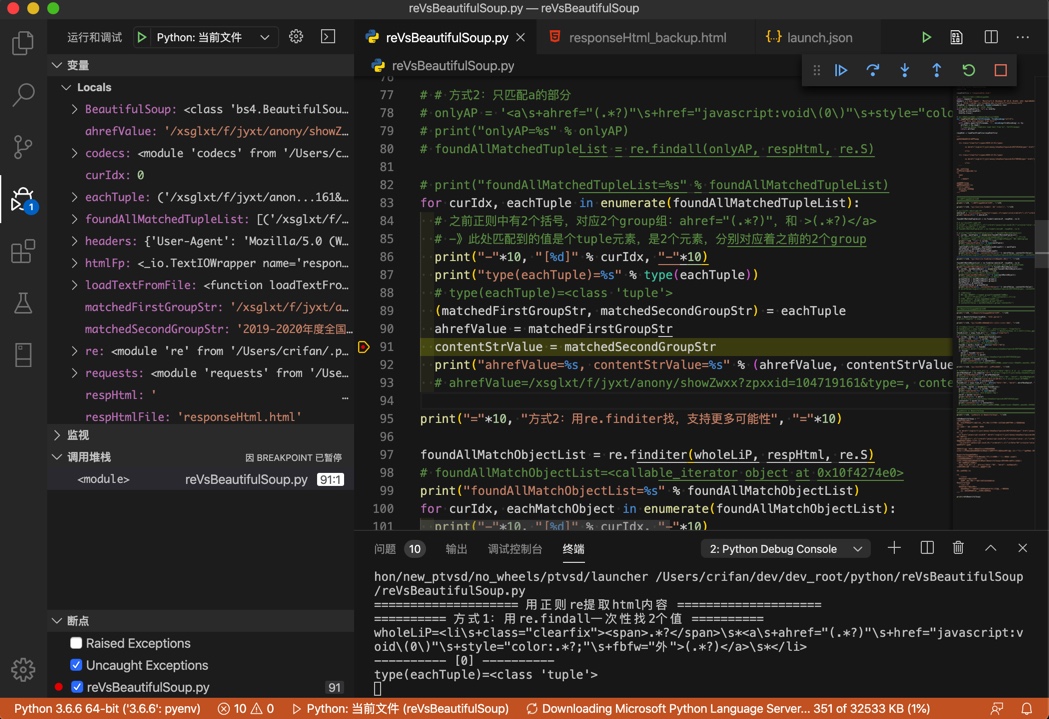Toggle Uncaught Exceptions breakpoint checkbox
Viewport: 1049px width, 719px height.
click(x=76, y=665)
